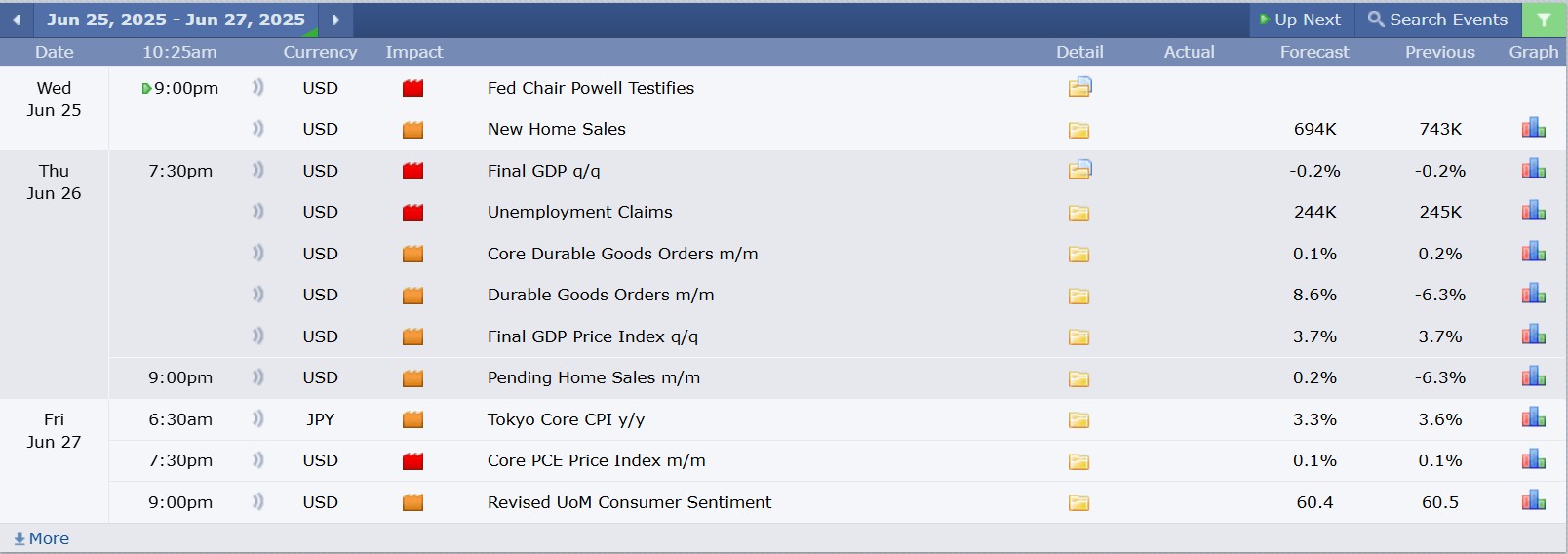Click the Up Next button
1568x554 pixels.
pos(1300,20)
